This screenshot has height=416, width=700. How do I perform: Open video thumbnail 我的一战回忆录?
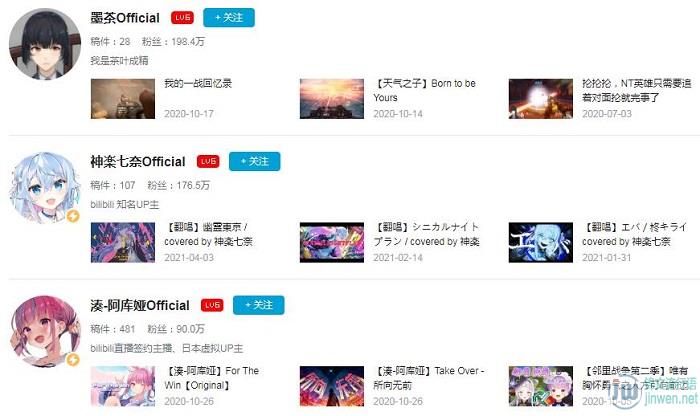coord(123,99)
